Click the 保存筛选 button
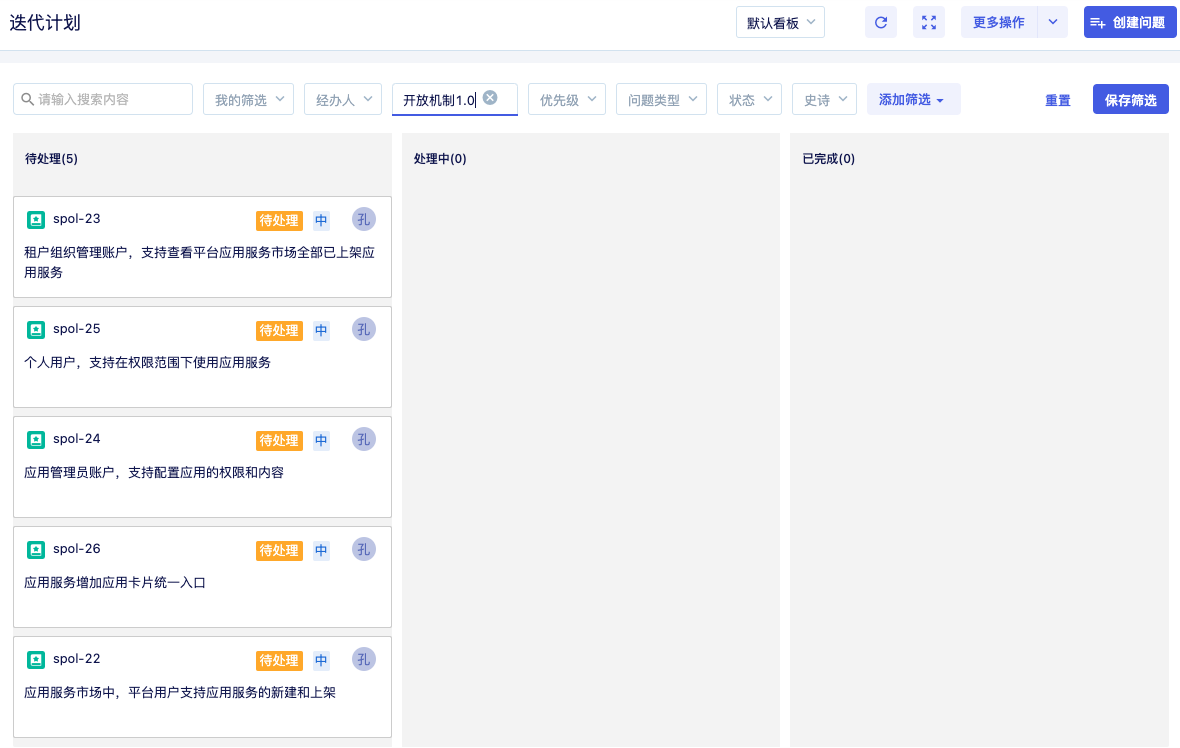 click(x=1130, y=99)
